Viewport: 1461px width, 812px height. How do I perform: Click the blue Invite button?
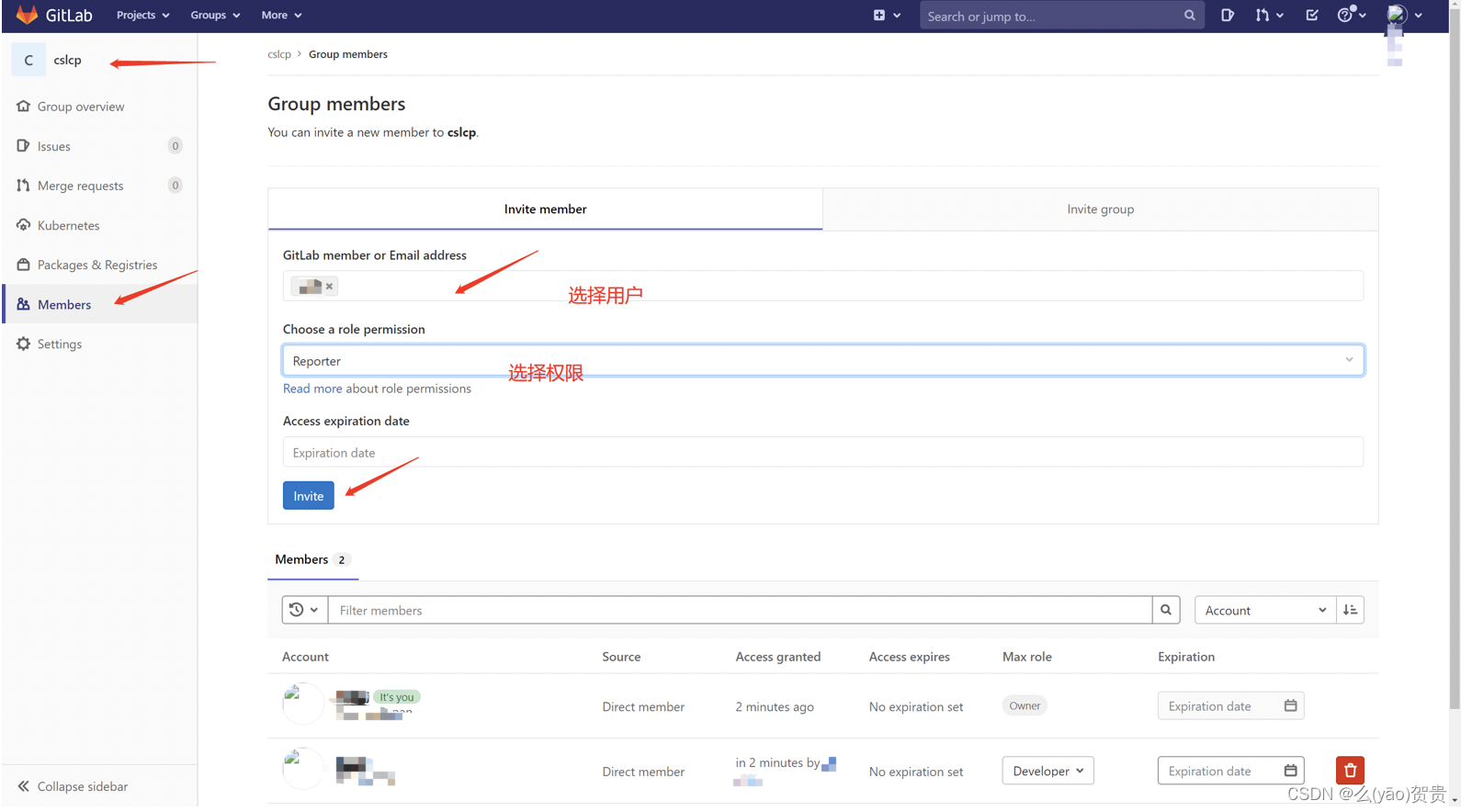point(309,496)
